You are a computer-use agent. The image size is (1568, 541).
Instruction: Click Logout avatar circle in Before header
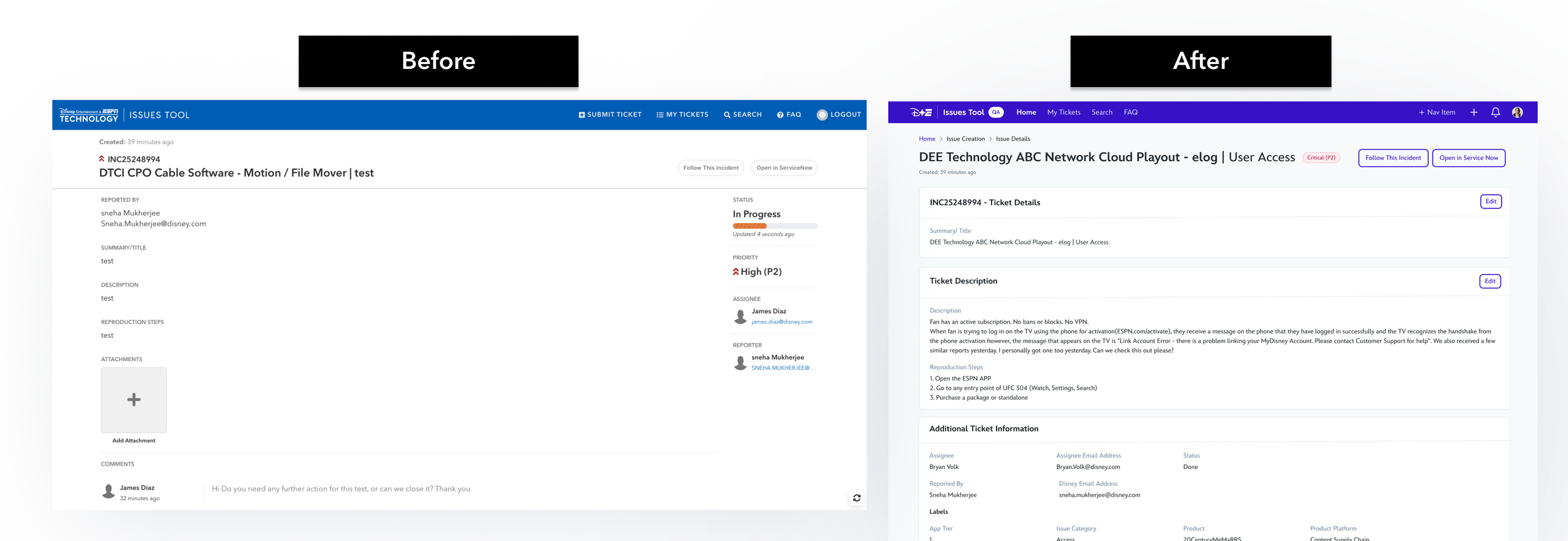click(x=822, y=115)
